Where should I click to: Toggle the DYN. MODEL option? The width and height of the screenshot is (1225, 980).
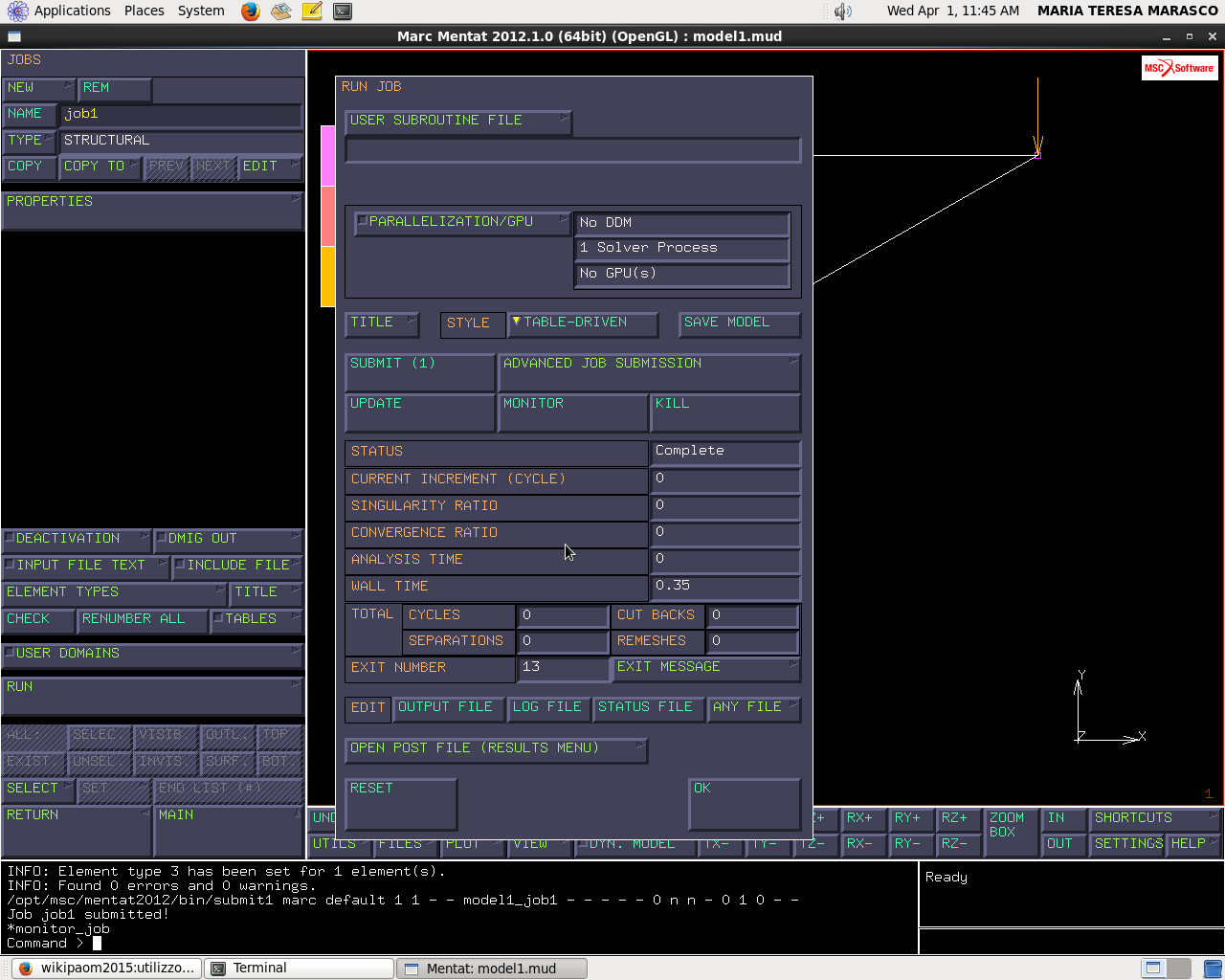[582, 844]
